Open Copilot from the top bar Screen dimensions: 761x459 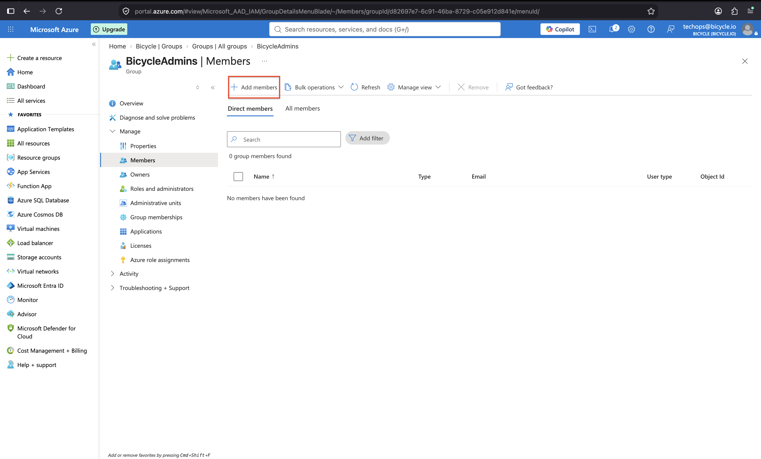(x=560, y=30)
